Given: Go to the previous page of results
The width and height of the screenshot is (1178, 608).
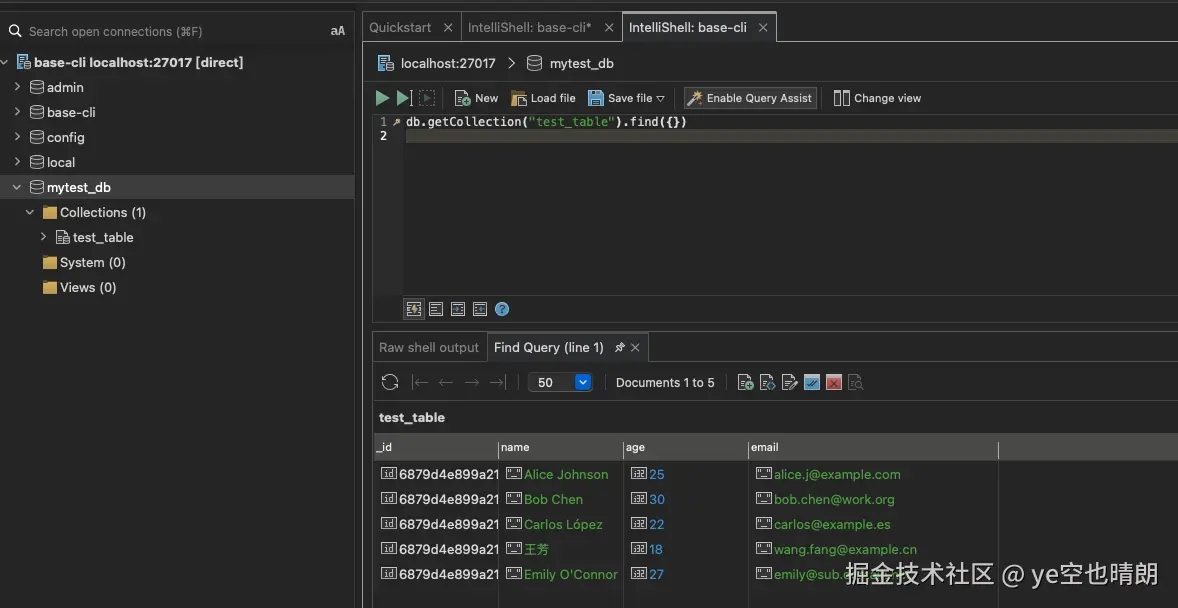Looking at the screenshot, I should 446,383.
